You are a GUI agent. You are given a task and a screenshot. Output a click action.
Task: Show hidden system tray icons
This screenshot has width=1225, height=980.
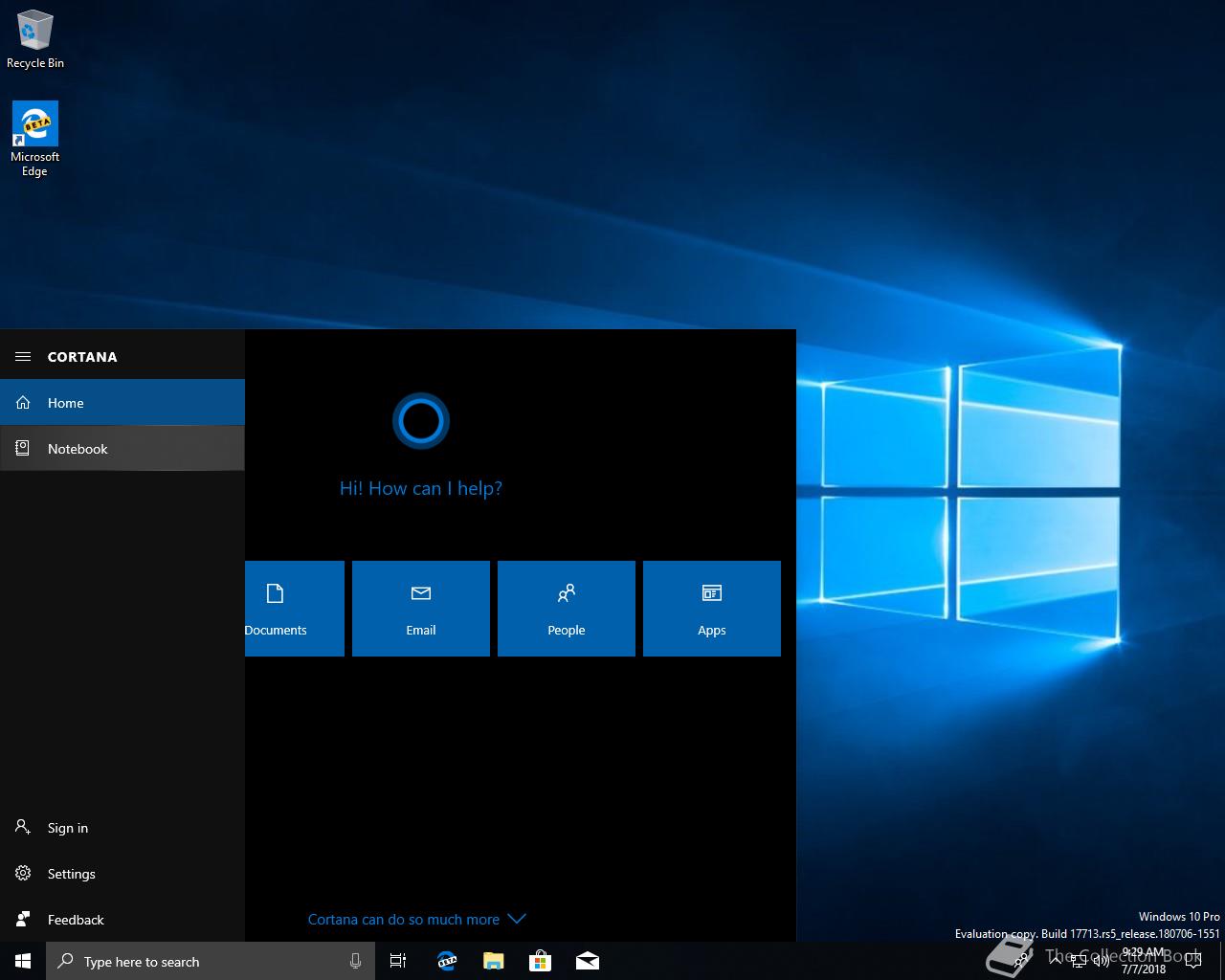tap(1056, 961)
